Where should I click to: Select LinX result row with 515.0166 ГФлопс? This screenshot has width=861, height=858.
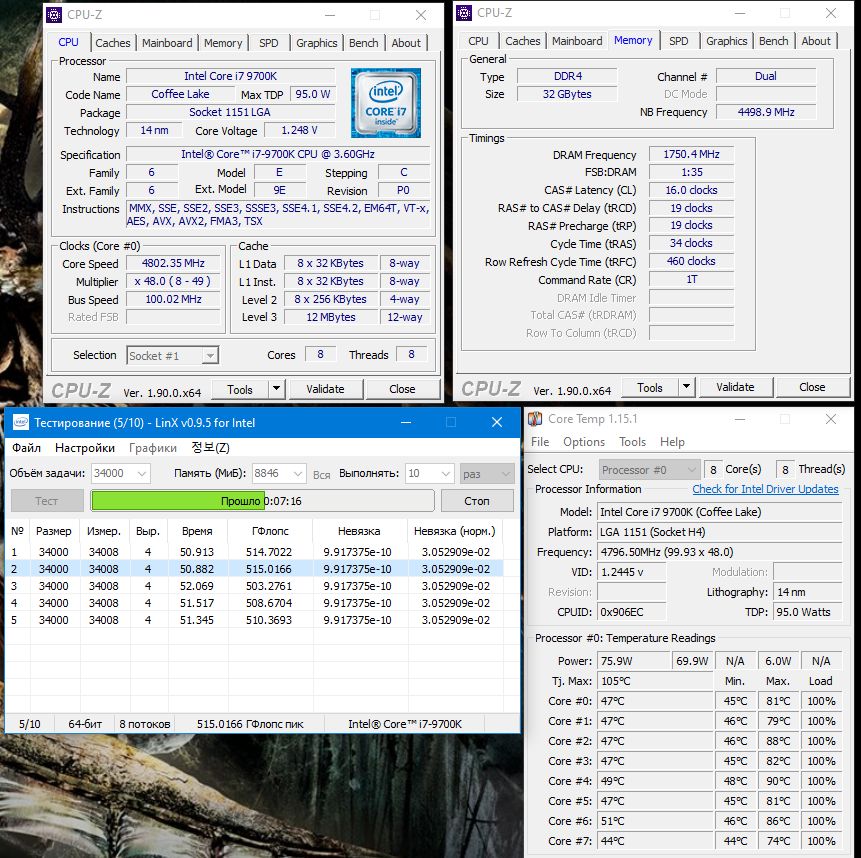pos(254,569)
